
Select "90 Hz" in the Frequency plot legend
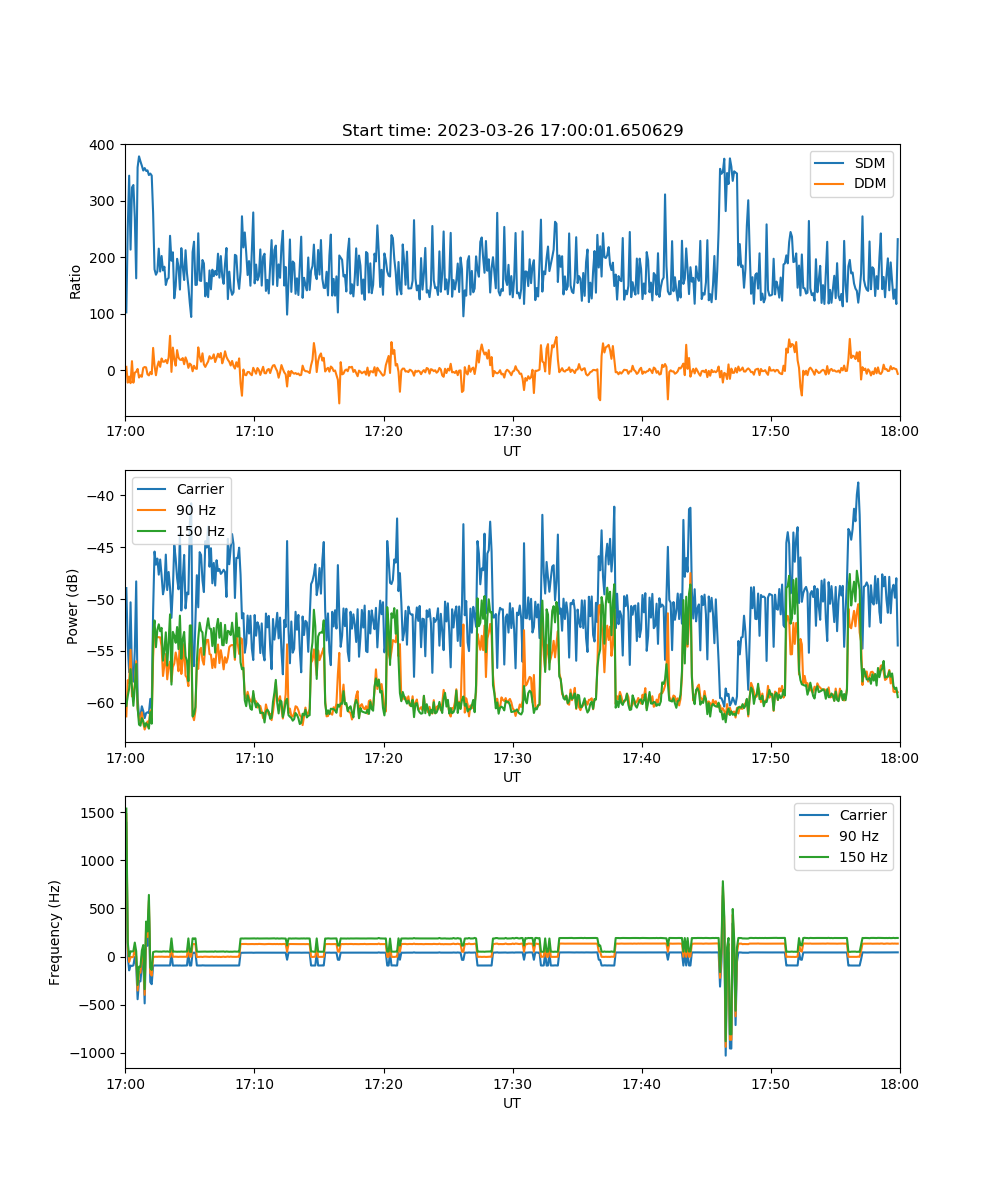point(859,836)
